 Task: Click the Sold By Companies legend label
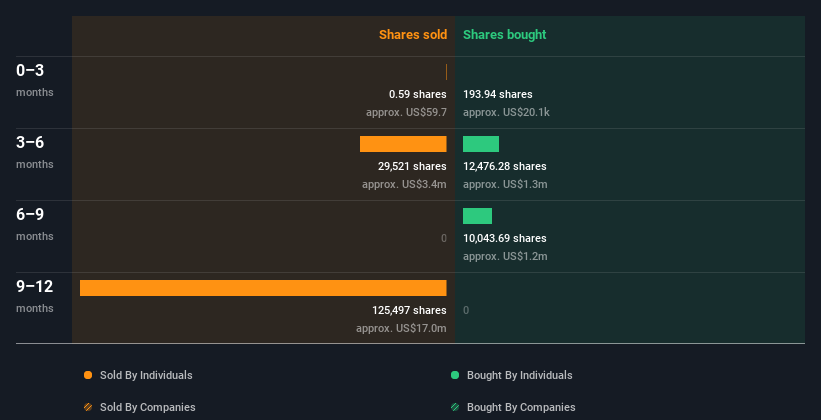tap(148, 407)
